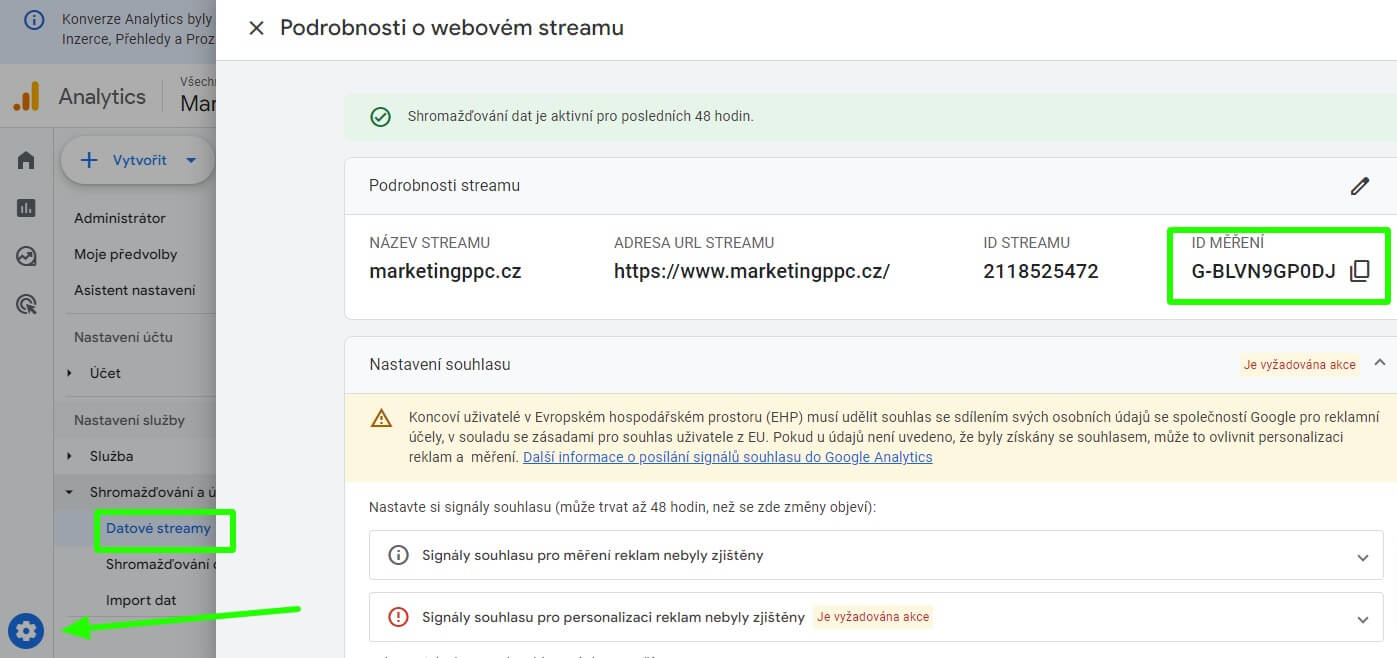This screenshot has height=658, width=1397.
Task: Click the pencil edit icon for stream details
Action: tap(1359, 186)
